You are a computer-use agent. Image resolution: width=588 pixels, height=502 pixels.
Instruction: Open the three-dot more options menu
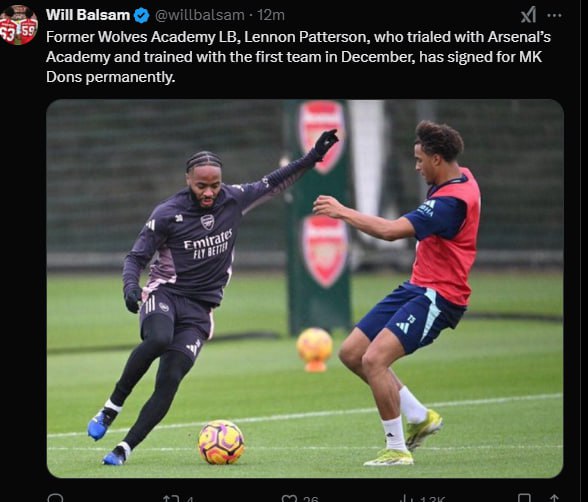[554, 16]
